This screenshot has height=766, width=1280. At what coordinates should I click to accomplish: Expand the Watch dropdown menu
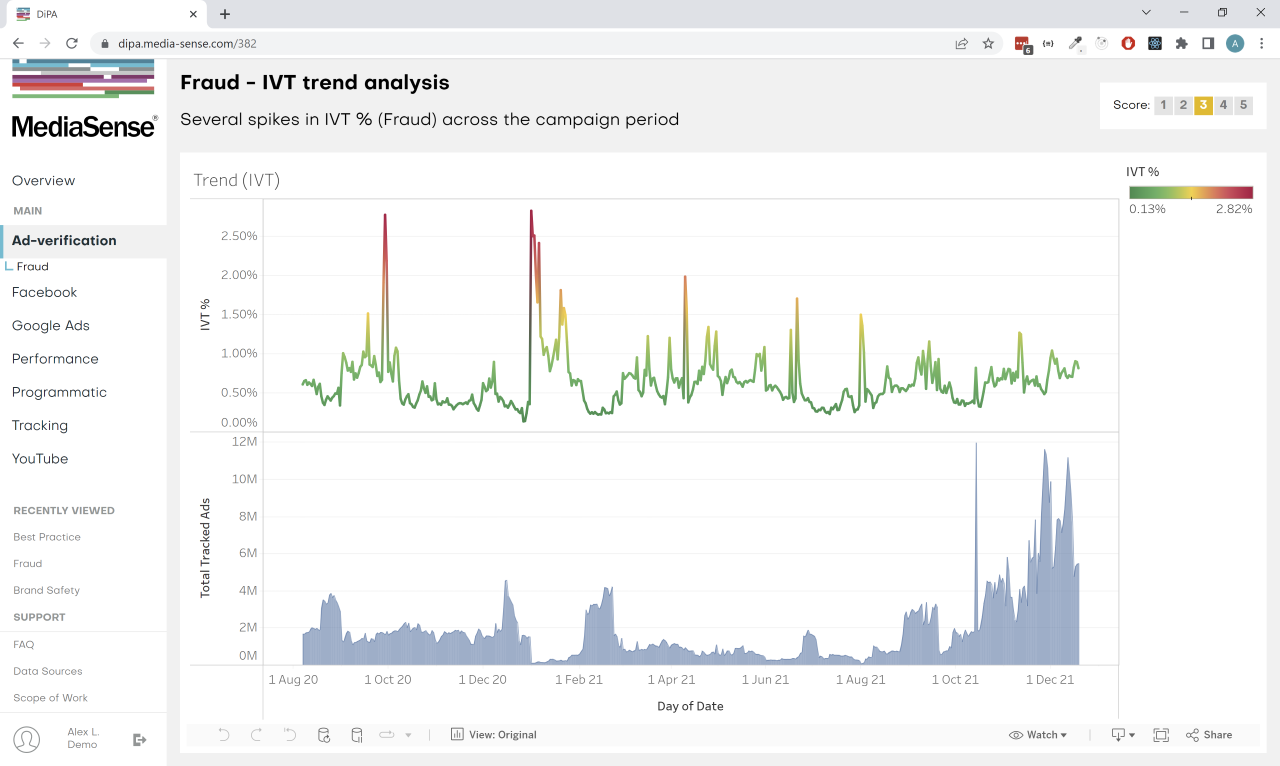point(1038,735)
